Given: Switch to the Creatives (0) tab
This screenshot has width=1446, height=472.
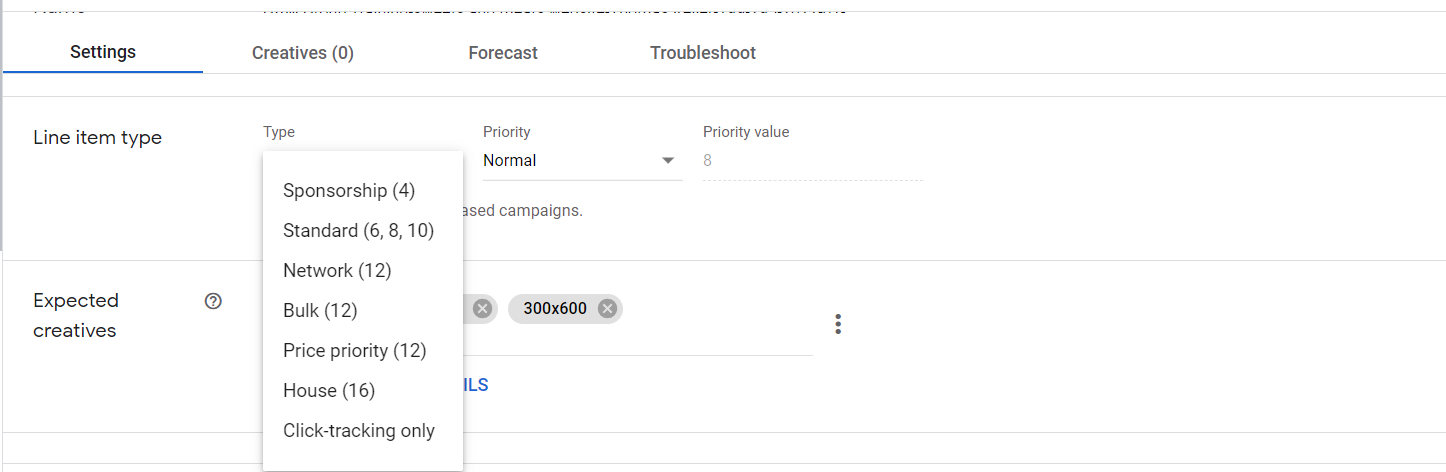Looking at the screenshot, I should (303, 53).
